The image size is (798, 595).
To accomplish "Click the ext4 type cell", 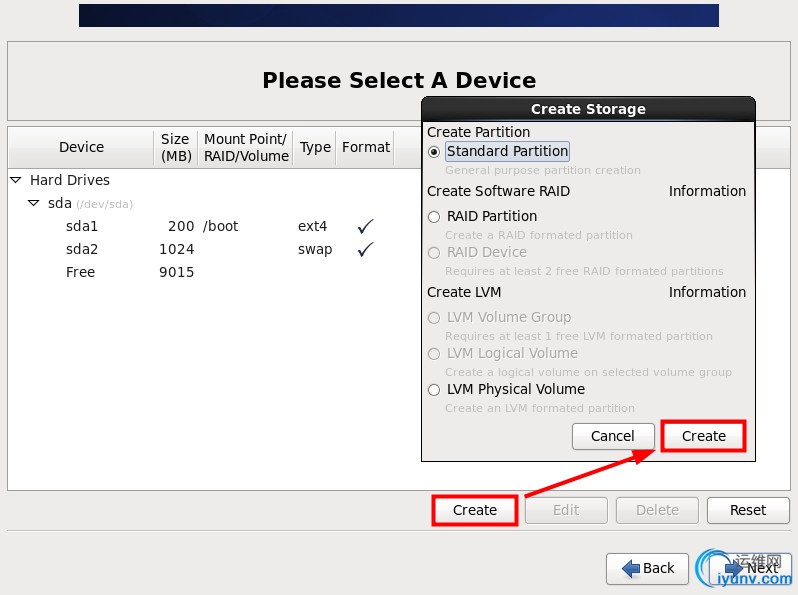I will 312,226.
